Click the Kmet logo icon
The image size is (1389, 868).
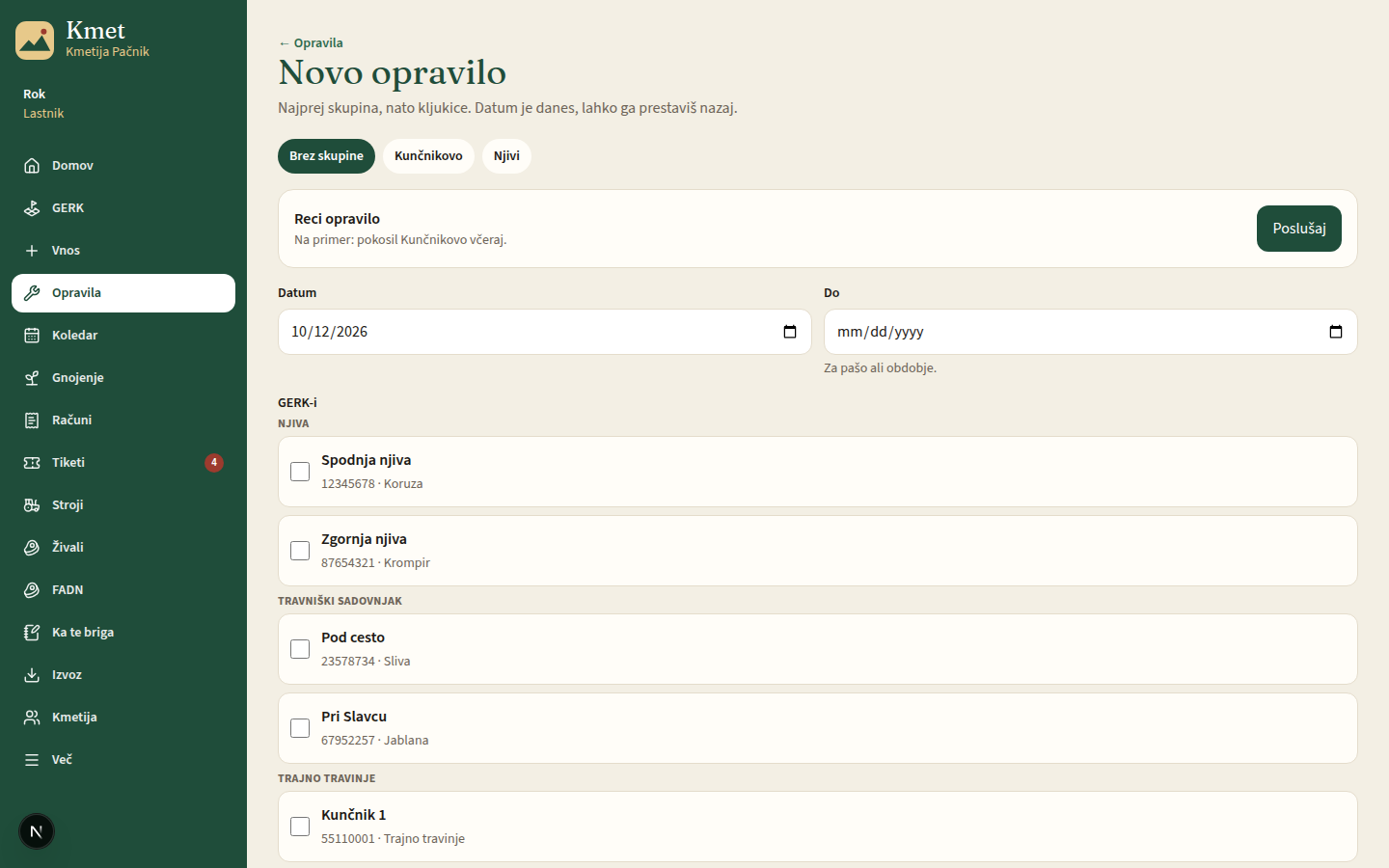(35, 41)
